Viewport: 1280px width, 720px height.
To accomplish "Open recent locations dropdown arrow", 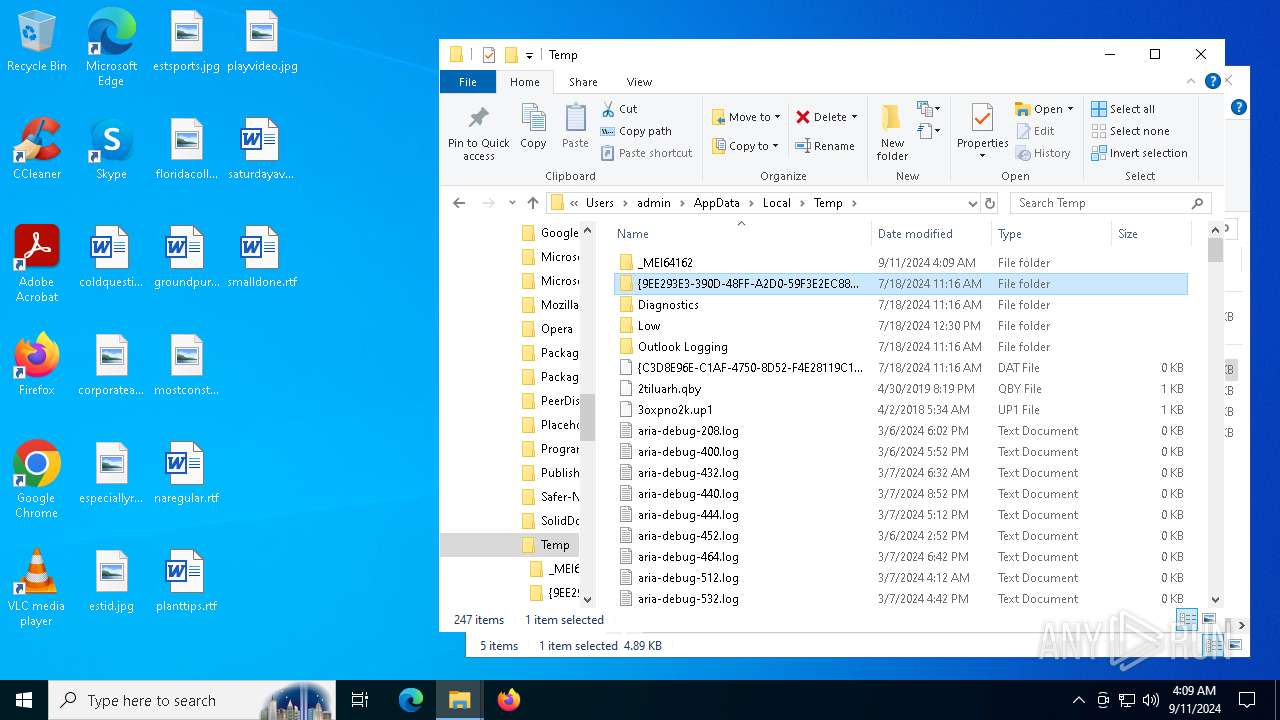I will [512, 203].
